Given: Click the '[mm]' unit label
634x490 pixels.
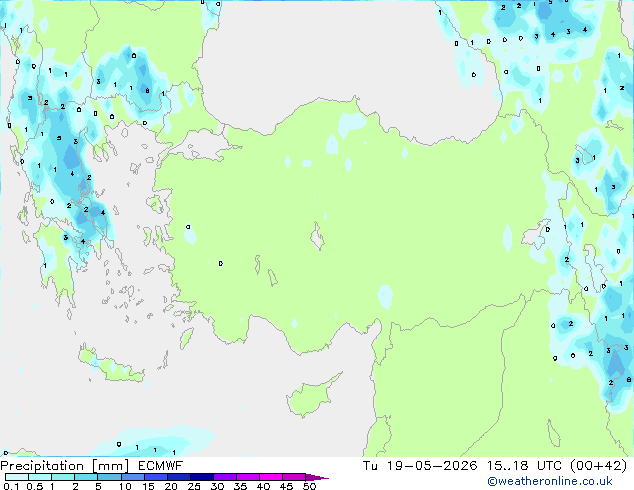Looking at the screenshot, I should click(x=110, y=466).
